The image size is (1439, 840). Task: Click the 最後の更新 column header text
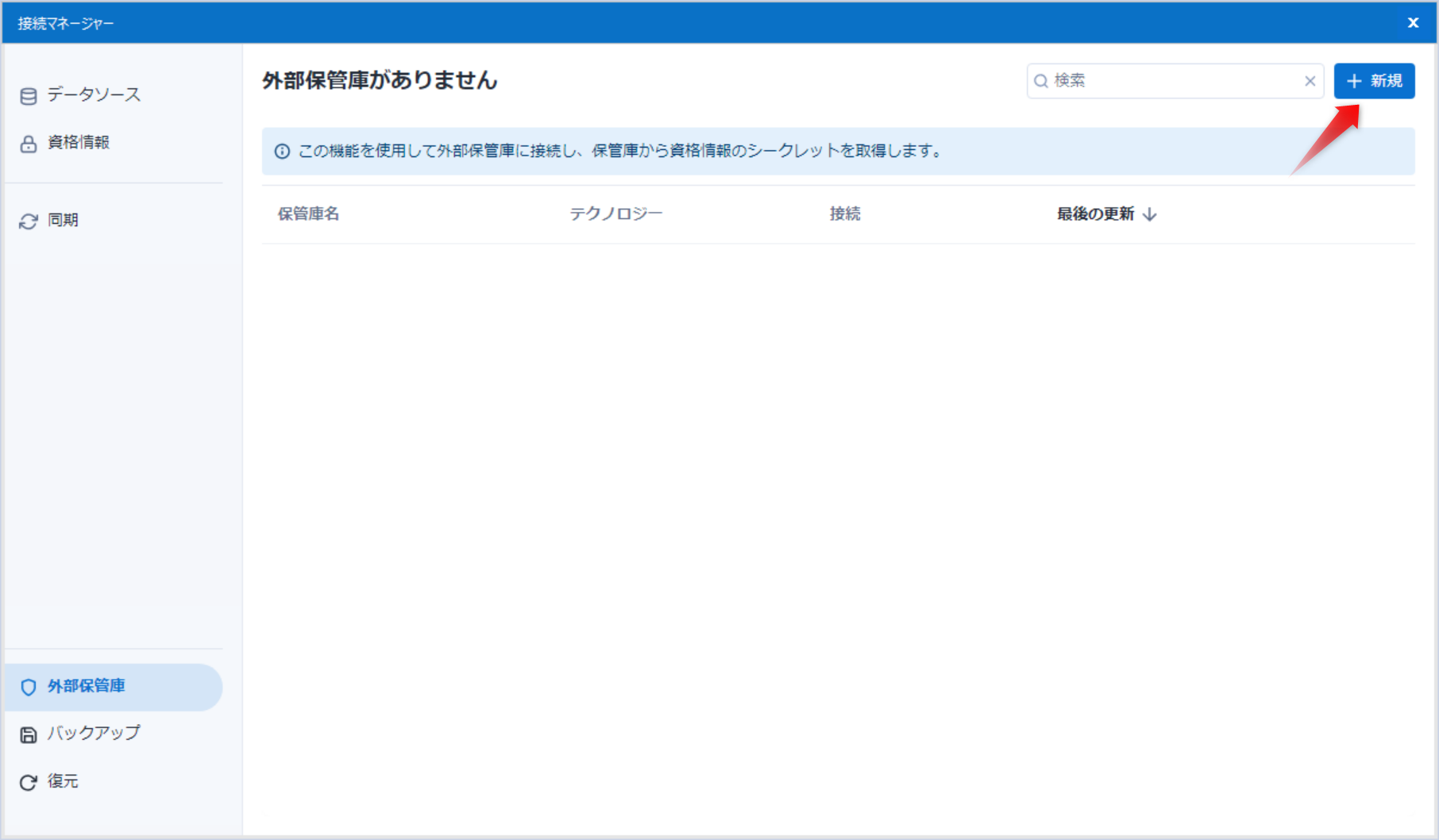click(x=1095, y=214)
